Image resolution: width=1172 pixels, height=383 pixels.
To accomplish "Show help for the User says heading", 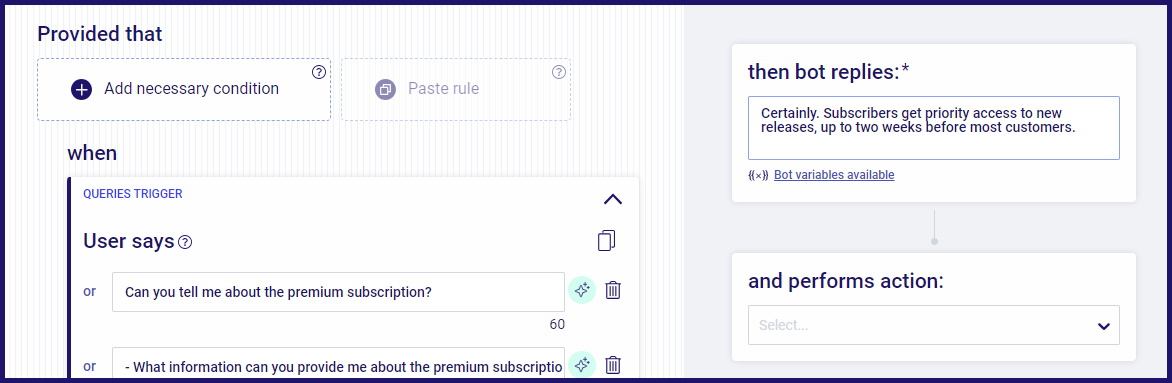I will click(186, 242).
